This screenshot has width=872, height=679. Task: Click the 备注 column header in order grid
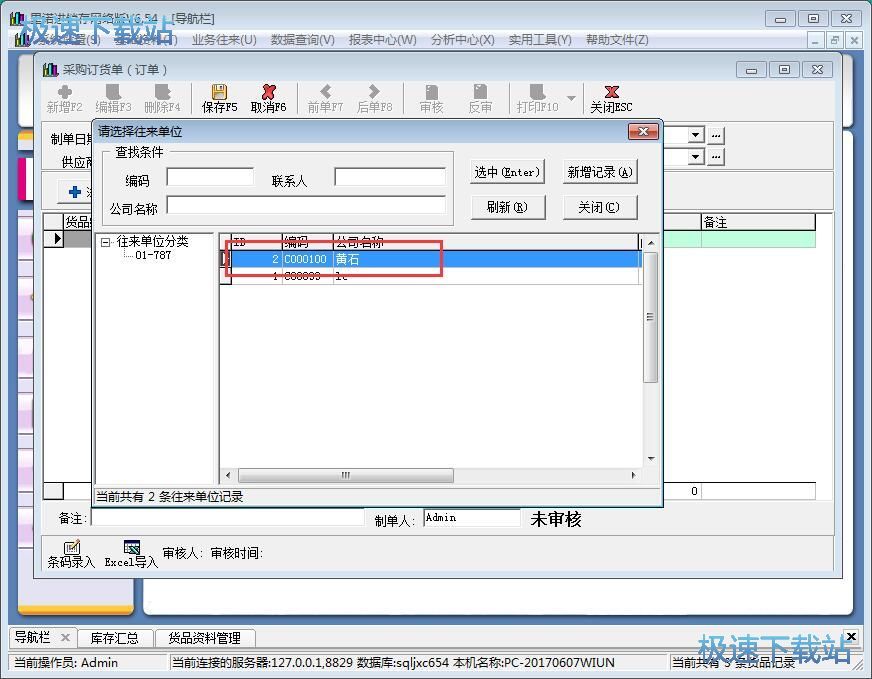[757, 222]
